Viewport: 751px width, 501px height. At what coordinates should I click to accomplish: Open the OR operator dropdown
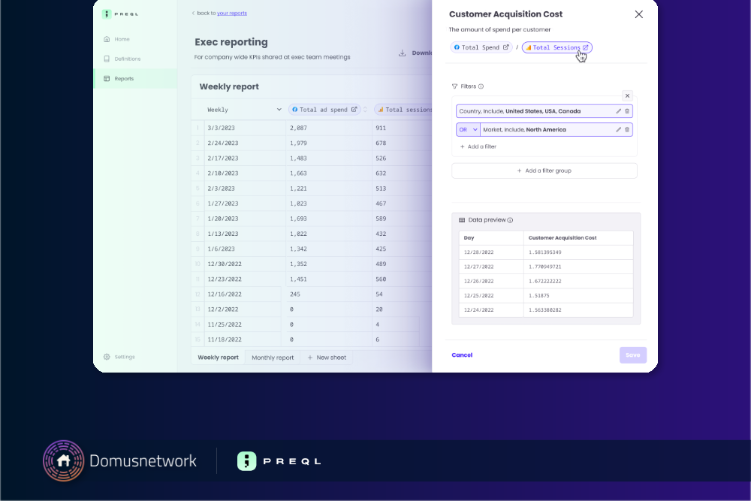tap(468, 130)
